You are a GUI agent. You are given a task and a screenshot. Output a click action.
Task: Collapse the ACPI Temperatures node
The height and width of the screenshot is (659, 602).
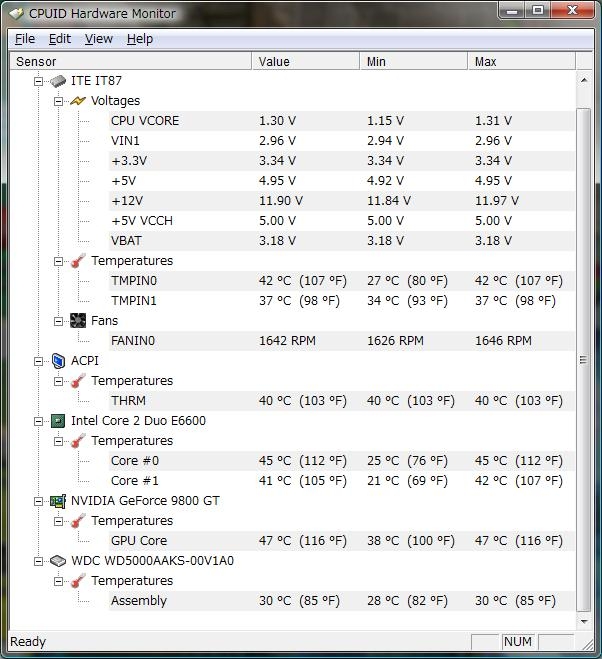coord(58,381)
